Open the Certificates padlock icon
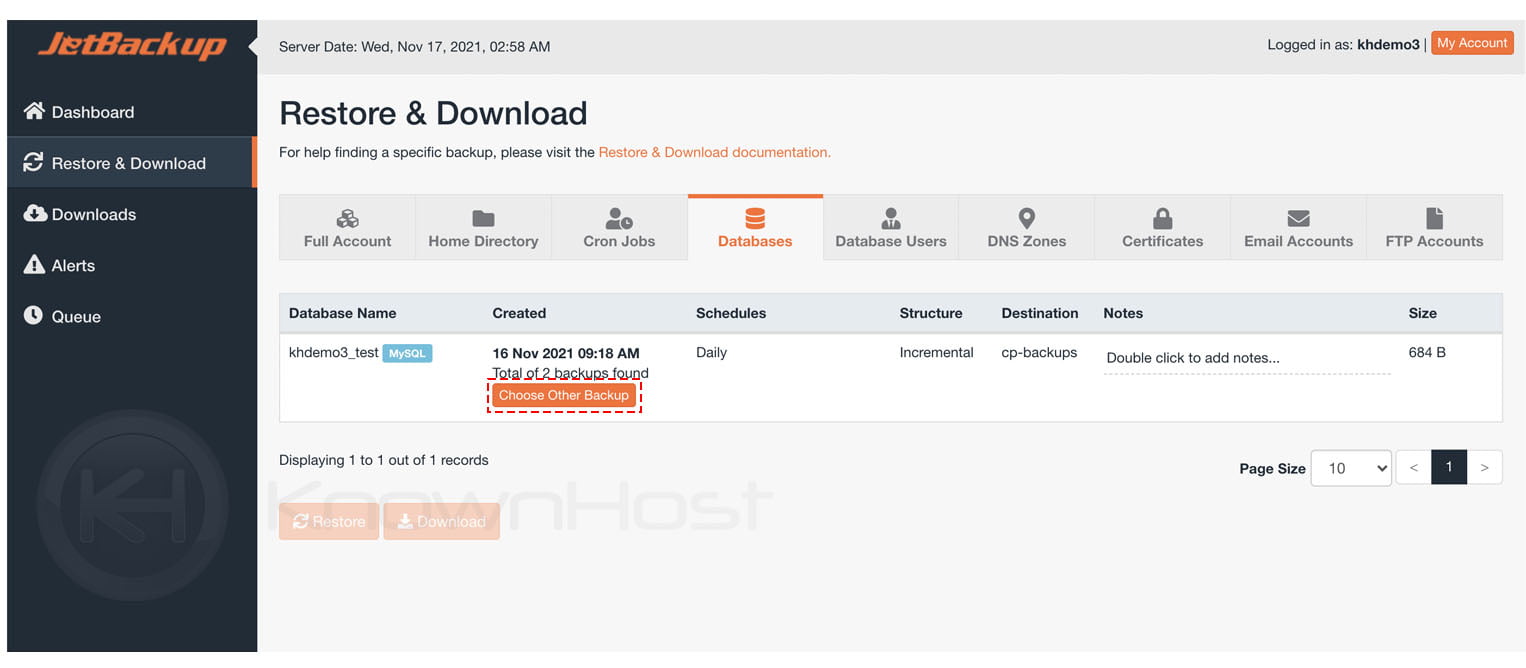The width and height of the screenshot is (1526, 668). 1162,218
